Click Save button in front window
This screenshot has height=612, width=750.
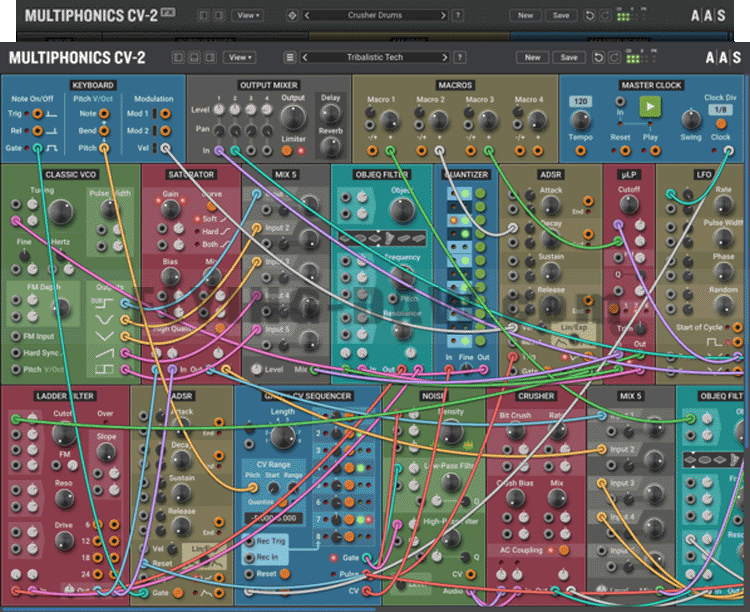click(569, 57)
